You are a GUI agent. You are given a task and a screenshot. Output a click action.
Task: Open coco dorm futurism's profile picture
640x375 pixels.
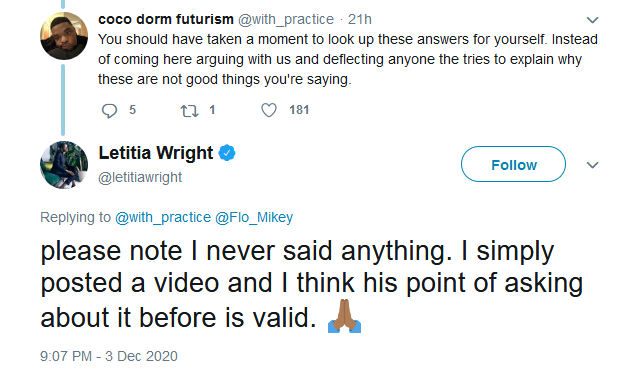(x=64, y=36)
